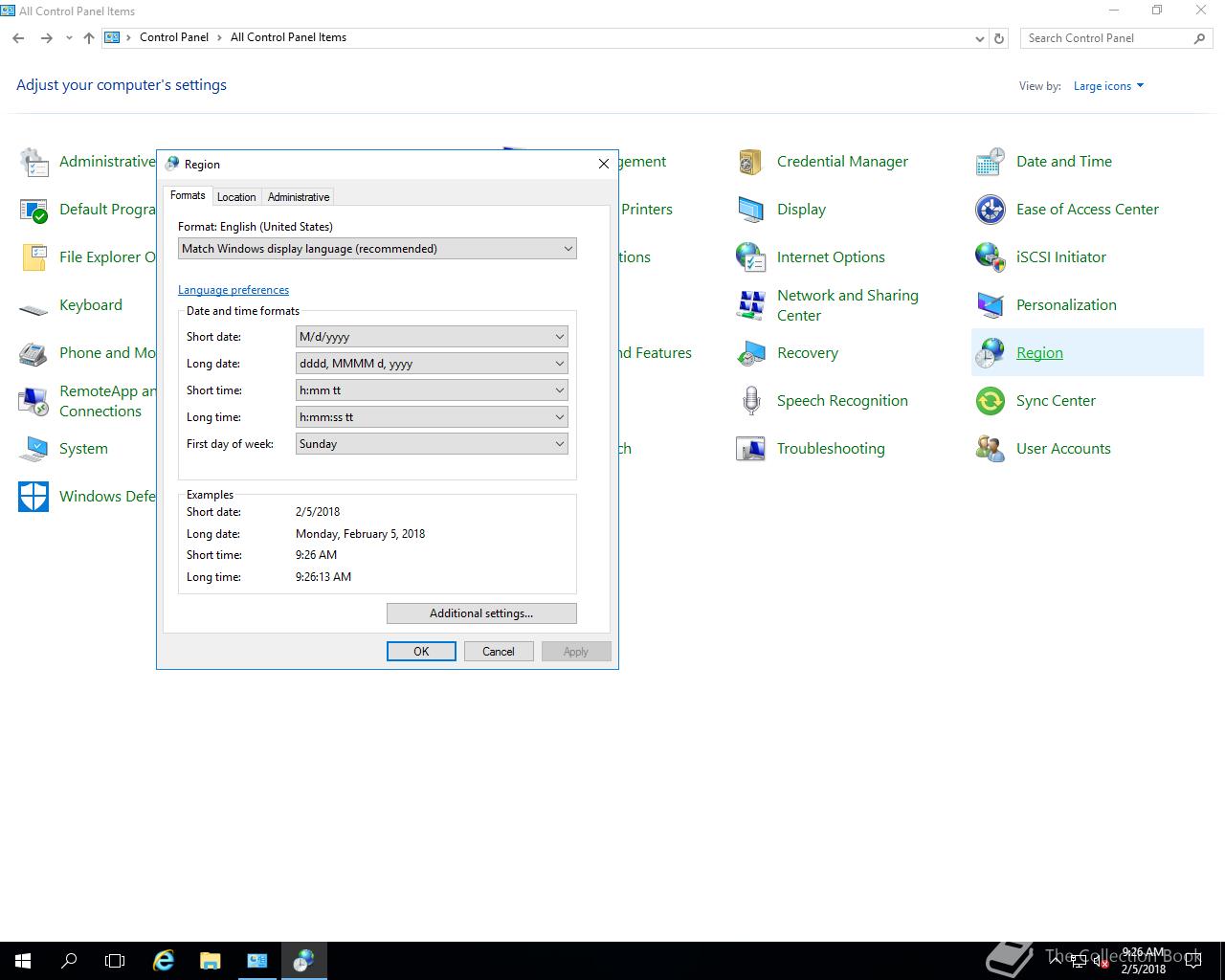Viewport: 1225px width, 980px height.
Task: Click Cancel in Region dialog
Action: (499, 652)
